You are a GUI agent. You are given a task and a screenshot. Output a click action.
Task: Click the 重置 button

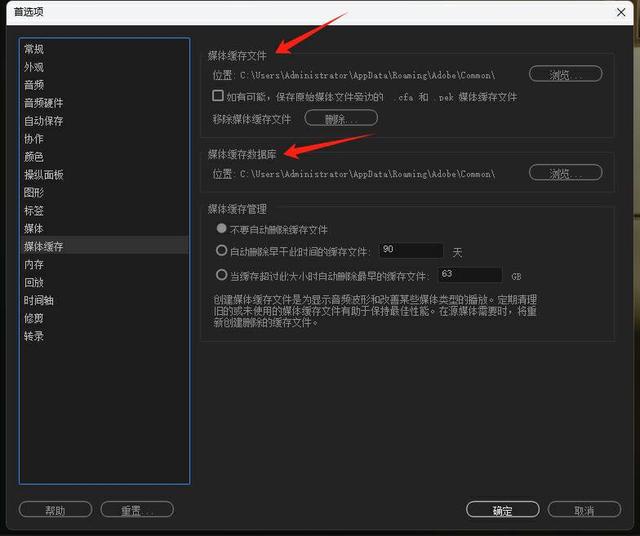137,510
